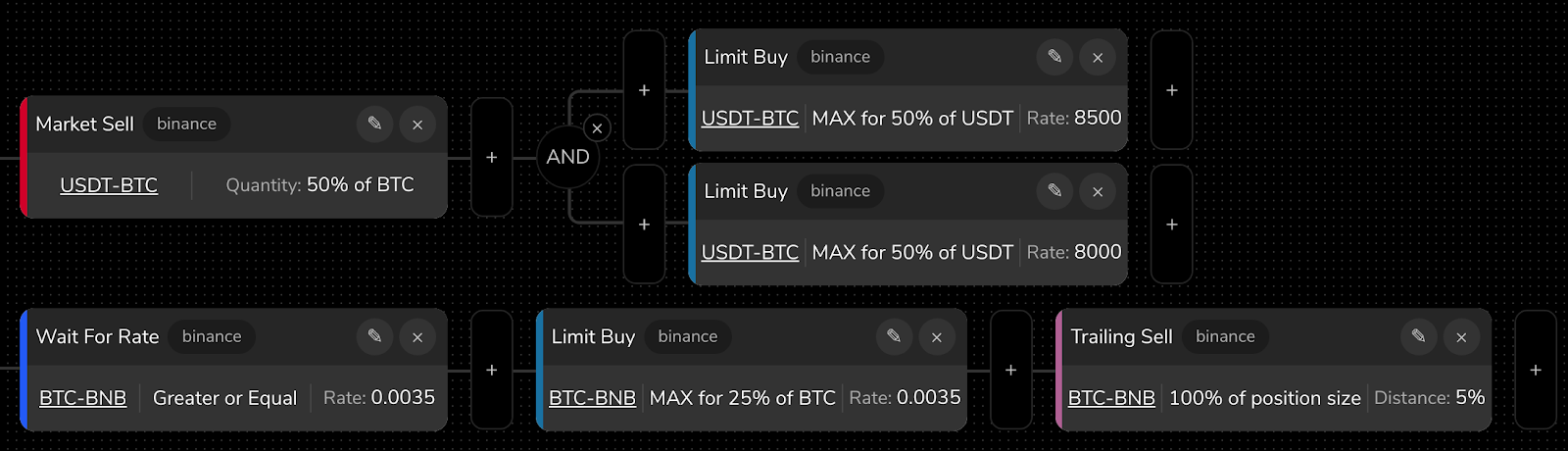Edit the Market Sell block with pencil icon
The height and width of the screenshot is (451, 1568).
tap(374, 124)
